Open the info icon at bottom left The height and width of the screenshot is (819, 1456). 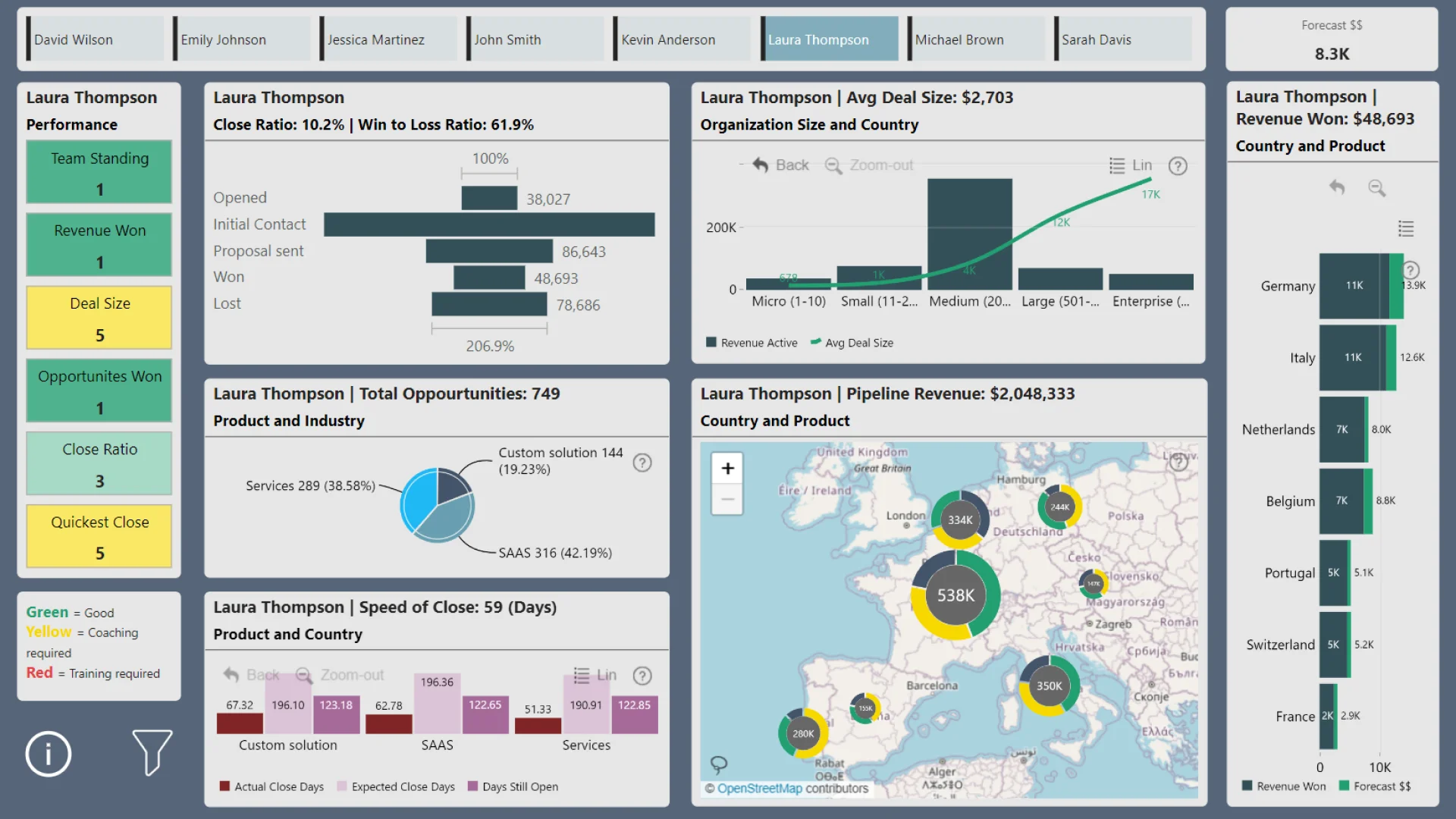point(49,754)
